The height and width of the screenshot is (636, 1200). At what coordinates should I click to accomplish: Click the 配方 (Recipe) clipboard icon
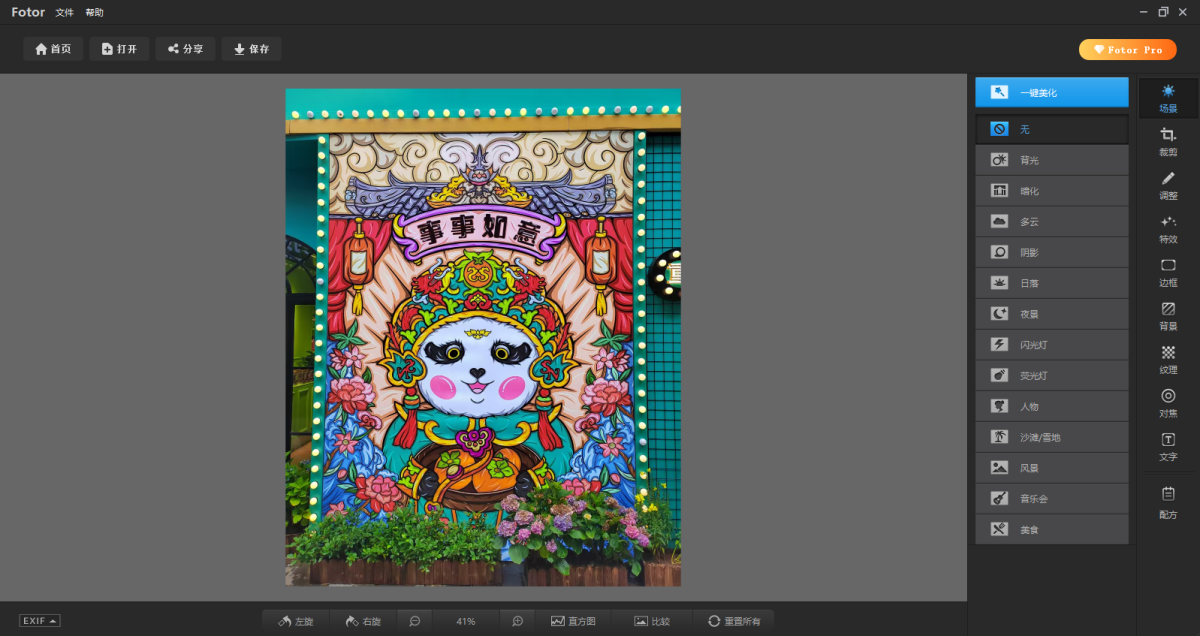coord(1168,500)
